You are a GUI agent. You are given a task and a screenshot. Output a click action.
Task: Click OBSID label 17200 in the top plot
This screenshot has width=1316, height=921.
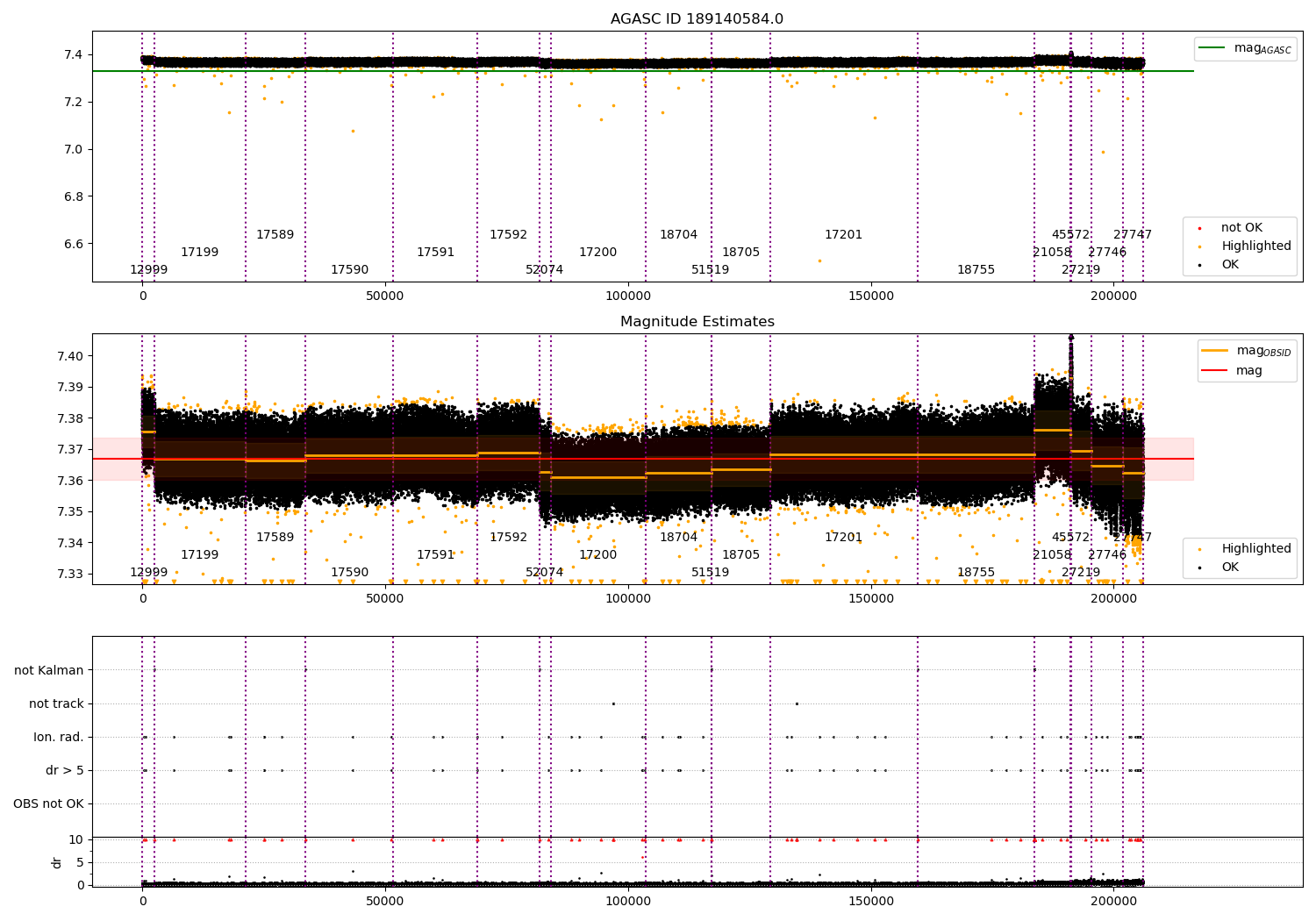point(597,253)
